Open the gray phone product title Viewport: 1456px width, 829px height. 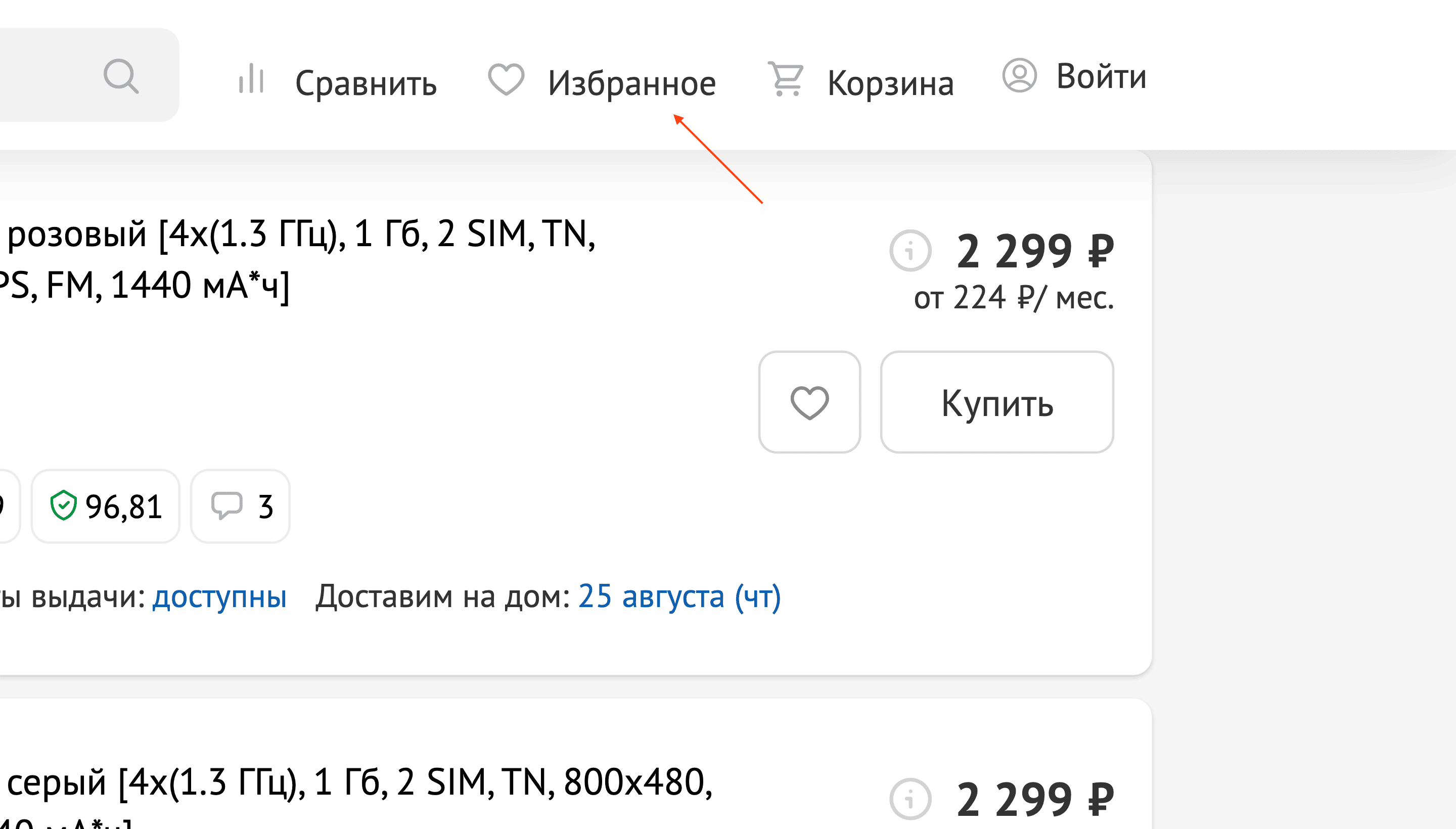(x=359, y=783)
